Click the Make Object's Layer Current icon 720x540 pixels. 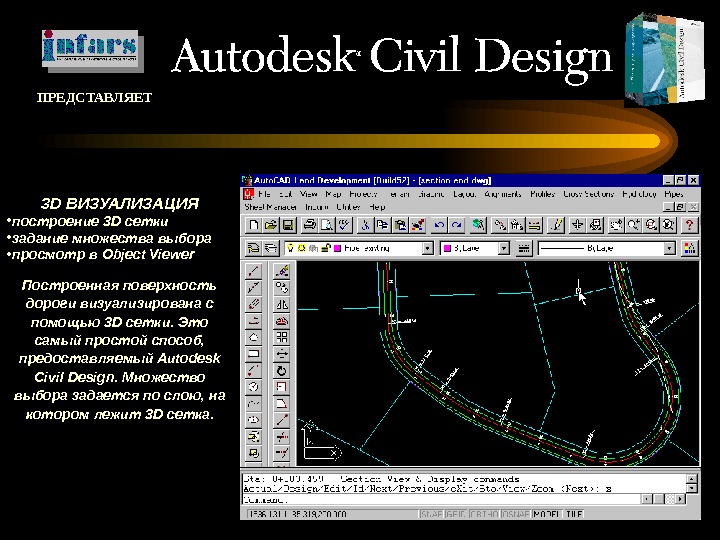[253, 248]
